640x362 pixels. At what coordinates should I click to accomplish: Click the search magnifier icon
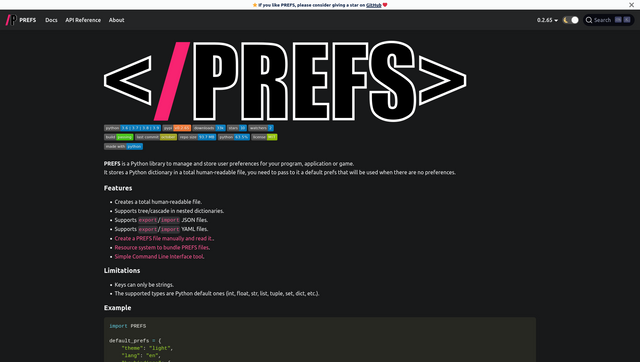pos(589,20)
